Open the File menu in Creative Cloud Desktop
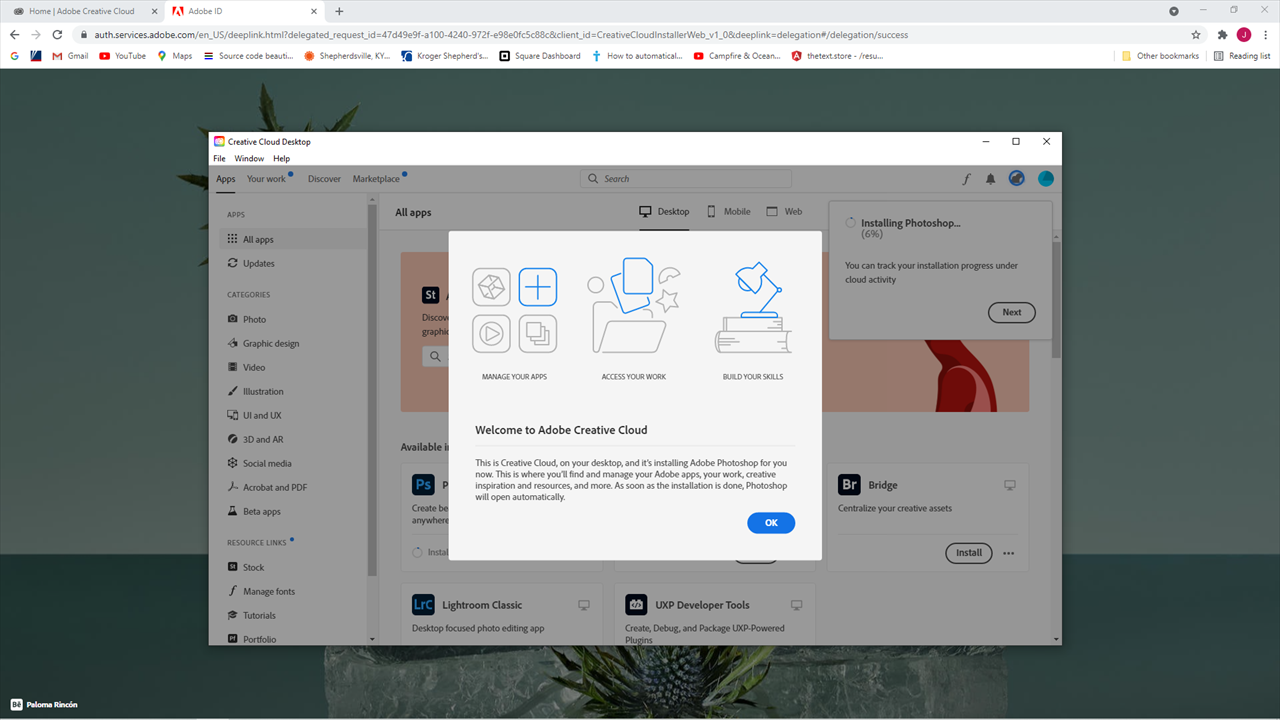The height and width of the screenshot is (720, 1280). point(219,158)
